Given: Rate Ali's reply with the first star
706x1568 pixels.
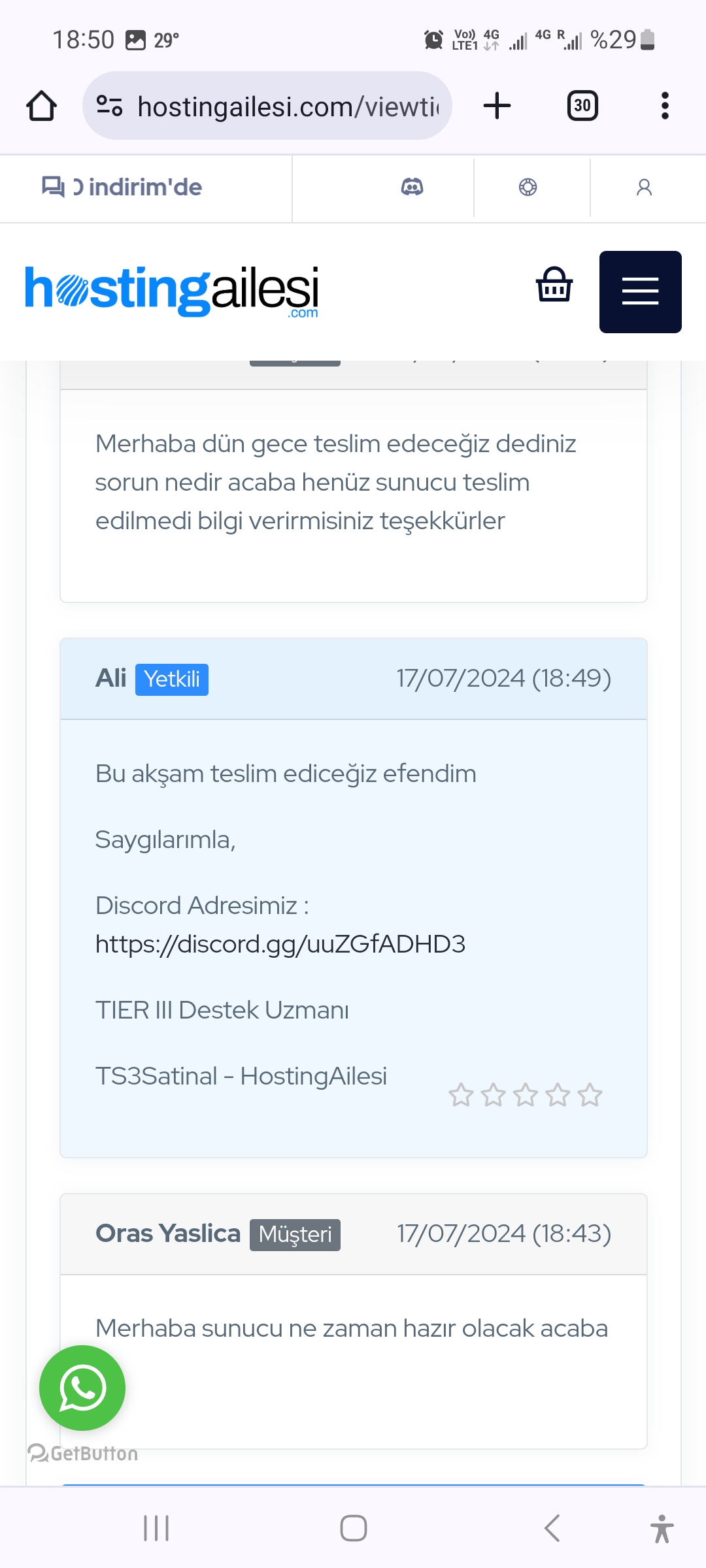Looking at the screenshot, I should [461, 1095].
